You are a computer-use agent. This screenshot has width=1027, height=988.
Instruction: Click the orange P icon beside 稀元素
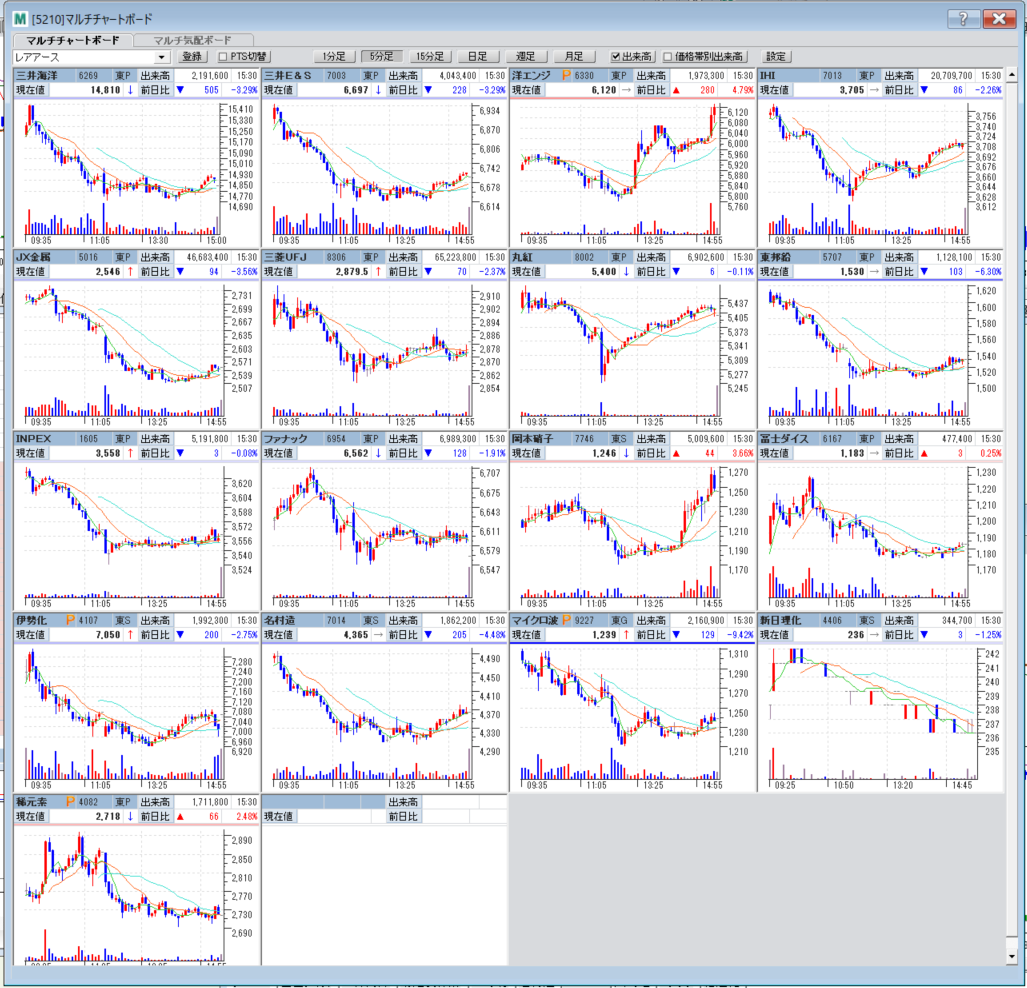click(x=68, y=801)
